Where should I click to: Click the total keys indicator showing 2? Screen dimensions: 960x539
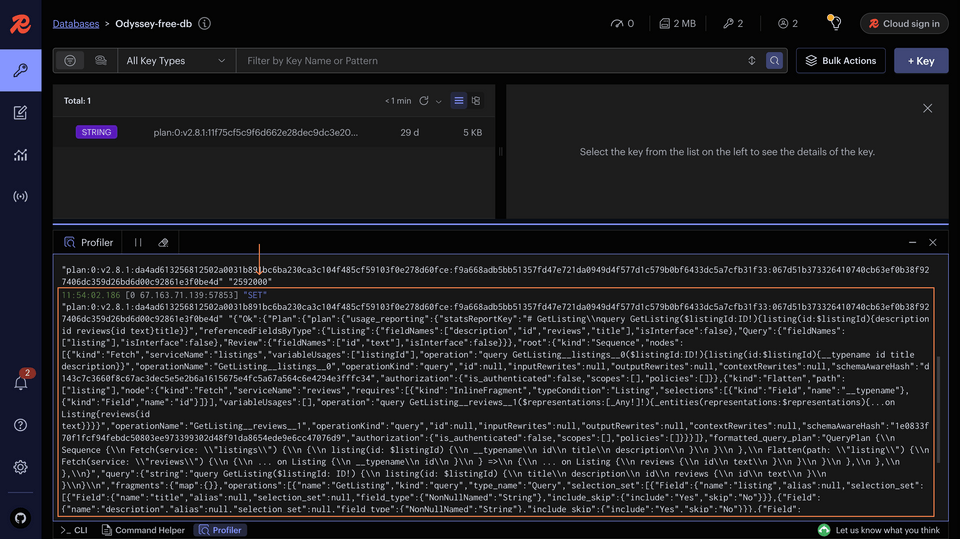tap(733, 23)
